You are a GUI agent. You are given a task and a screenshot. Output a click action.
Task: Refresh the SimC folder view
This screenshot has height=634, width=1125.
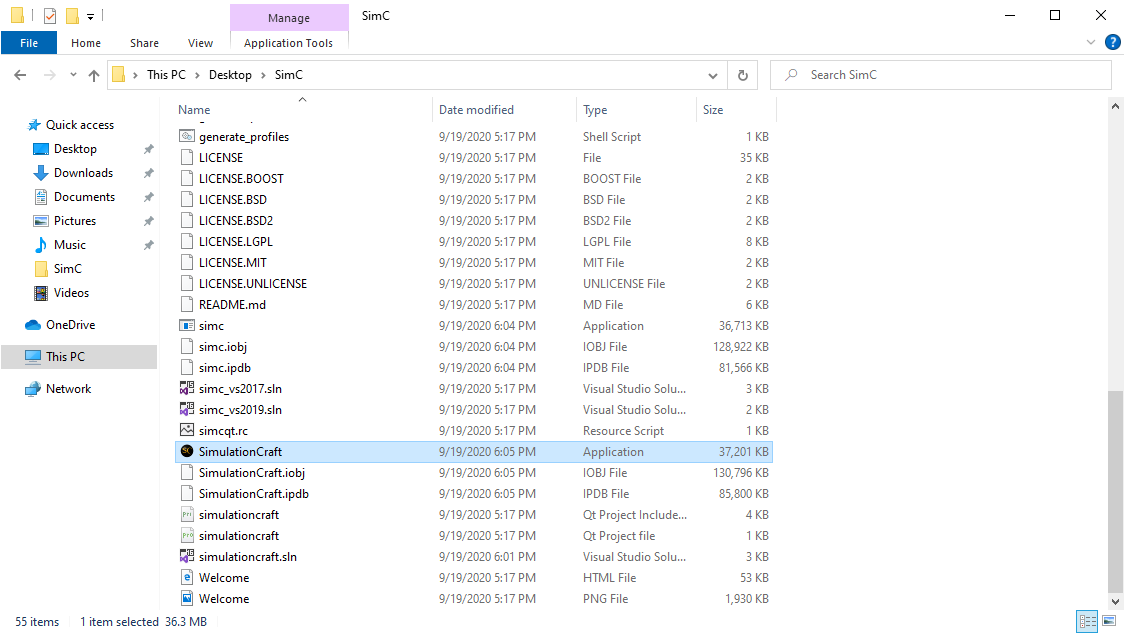(x=743, y=75)
